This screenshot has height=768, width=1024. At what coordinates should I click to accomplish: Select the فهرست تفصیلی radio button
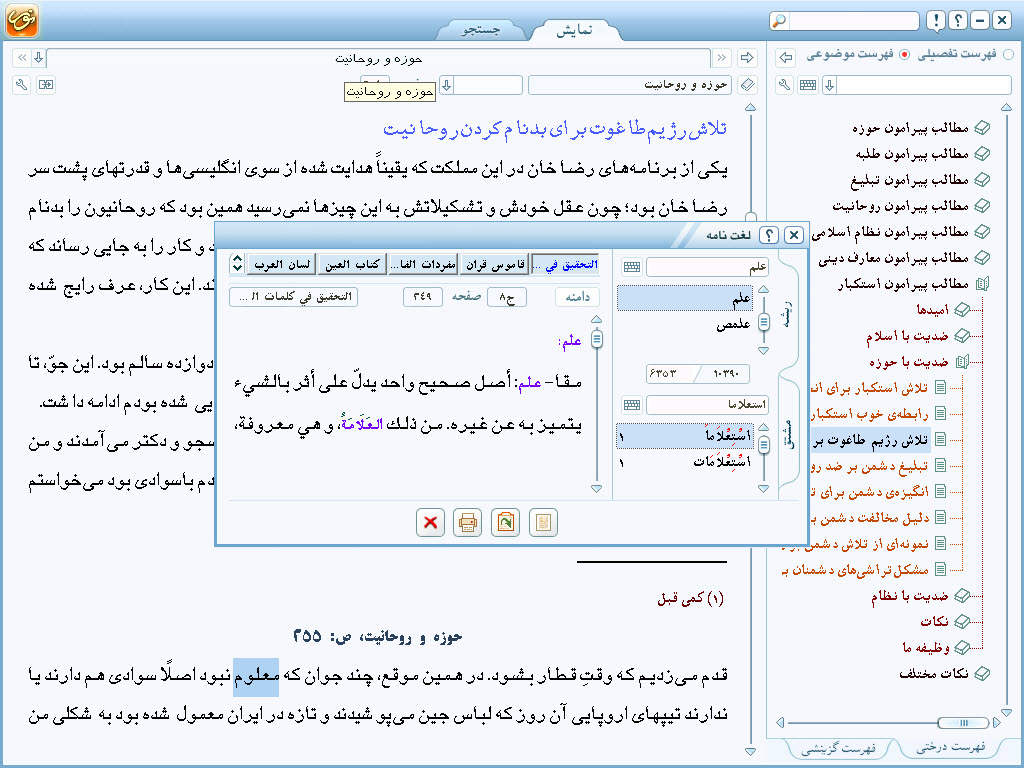point(1007,56)
